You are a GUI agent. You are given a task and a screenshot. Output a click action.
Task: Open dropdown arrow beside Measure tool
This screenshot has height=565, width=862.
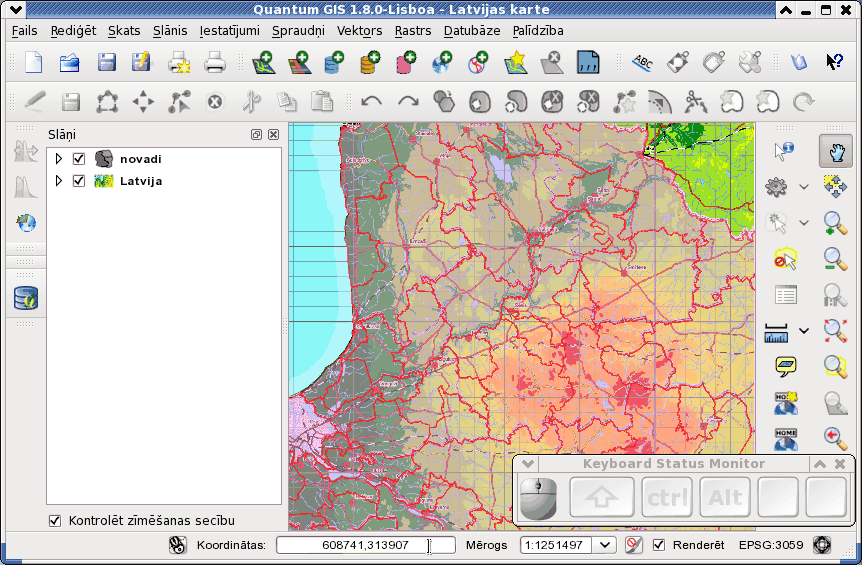point(804,331)
